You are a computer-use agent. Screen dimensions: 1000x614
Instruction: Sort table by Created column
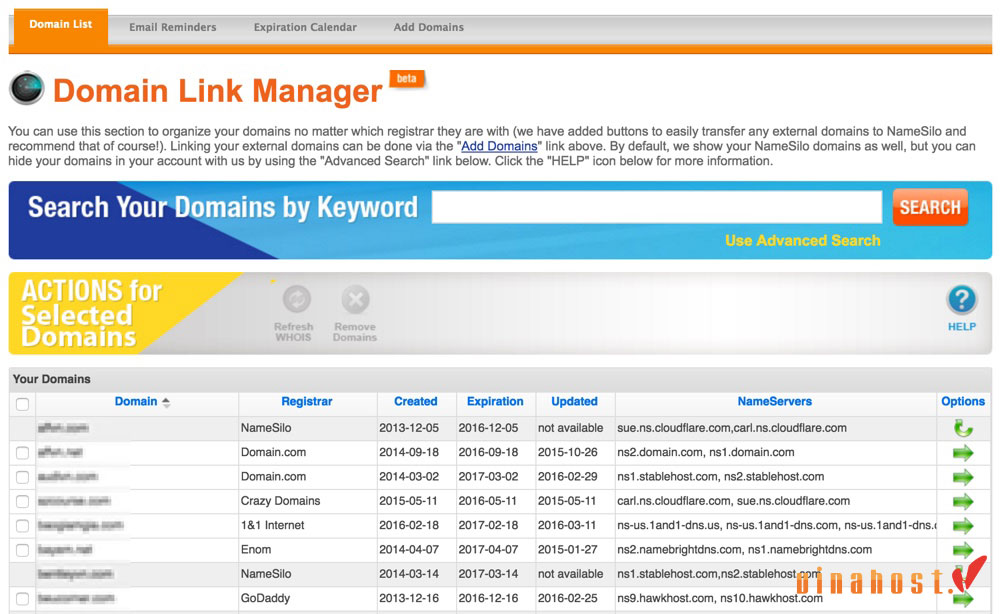[416, 402]
